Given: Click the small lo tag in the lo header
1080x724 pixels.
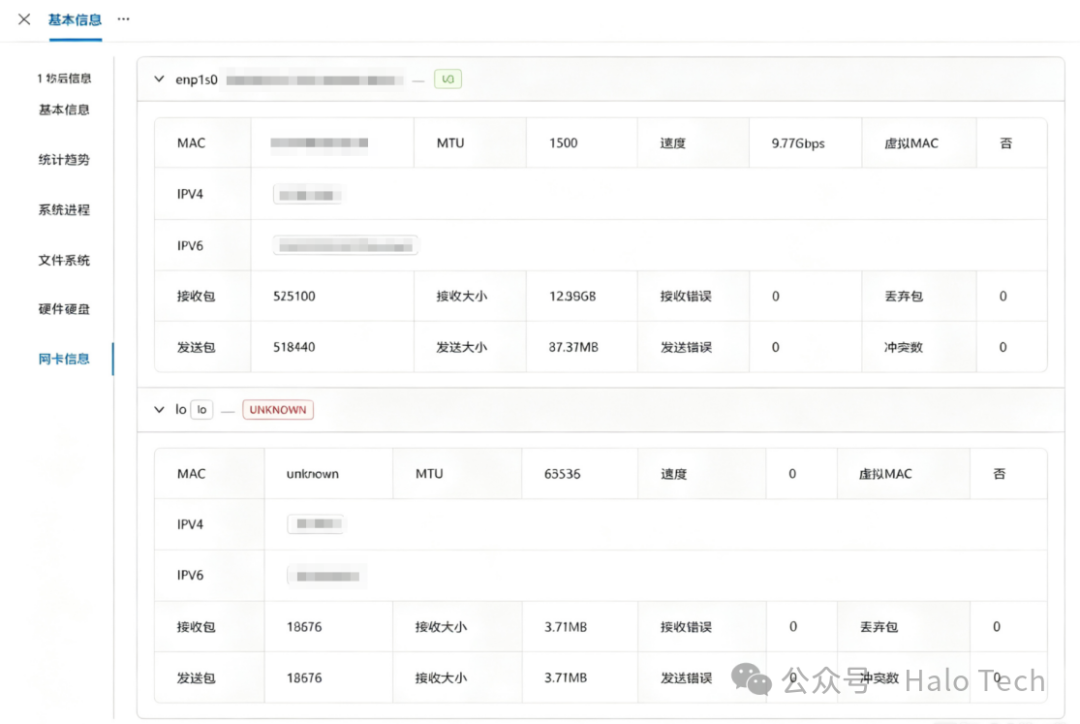Looking at the screenshot, I should [202, 410].
